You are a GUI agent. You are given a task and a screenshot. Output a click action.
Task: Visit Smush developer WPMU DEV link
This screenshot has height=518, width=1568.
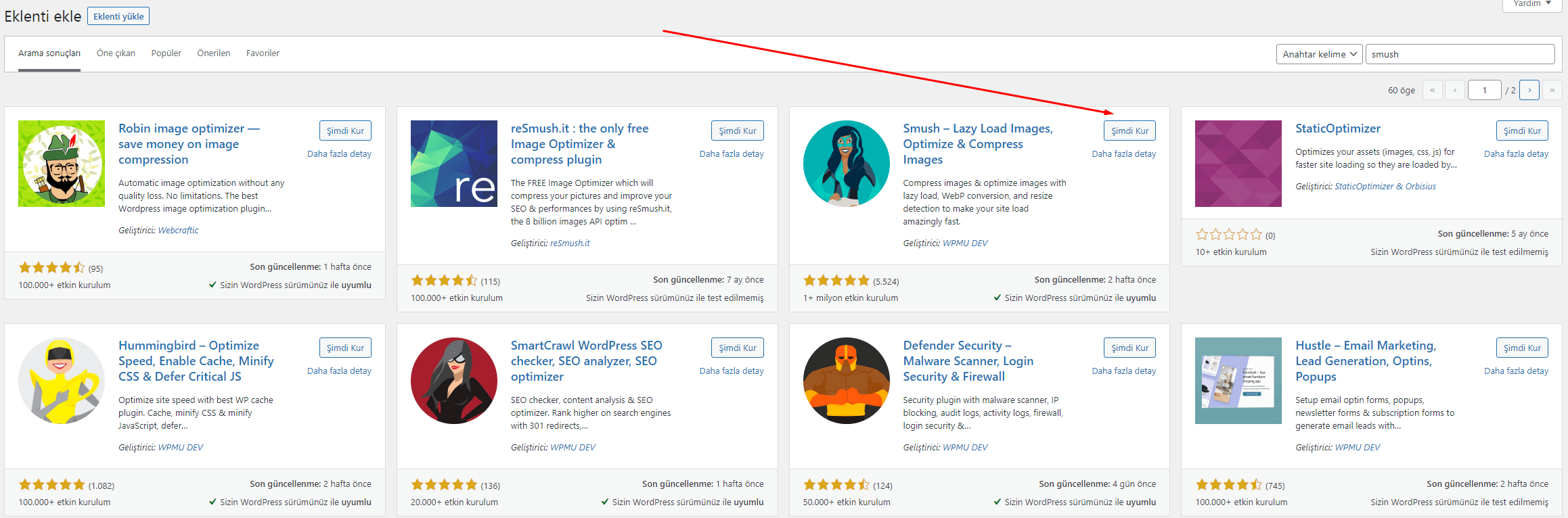[x=965, y=243]
